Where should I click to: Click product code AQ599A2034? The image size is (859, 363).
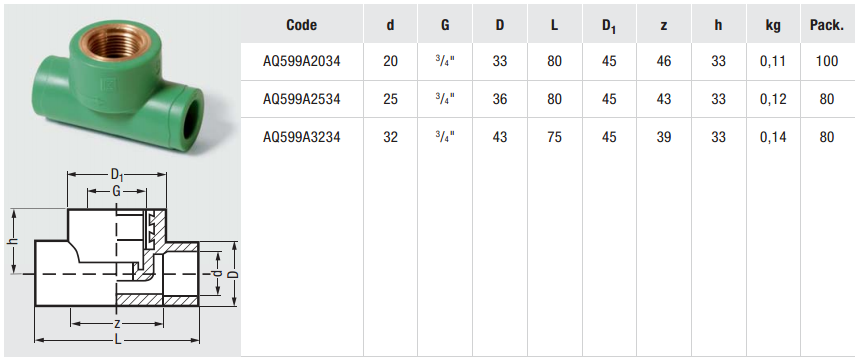[x=301, y=61]
